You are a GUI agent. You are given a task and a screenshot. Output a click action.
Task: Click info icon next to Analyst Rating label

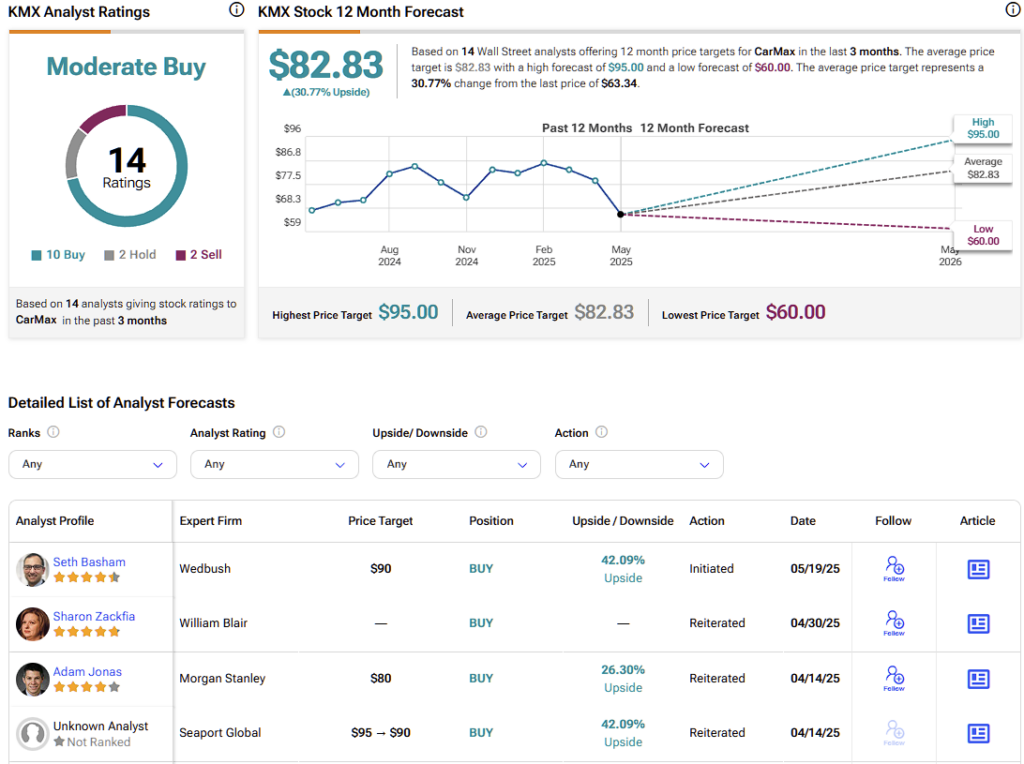point(279,432)
